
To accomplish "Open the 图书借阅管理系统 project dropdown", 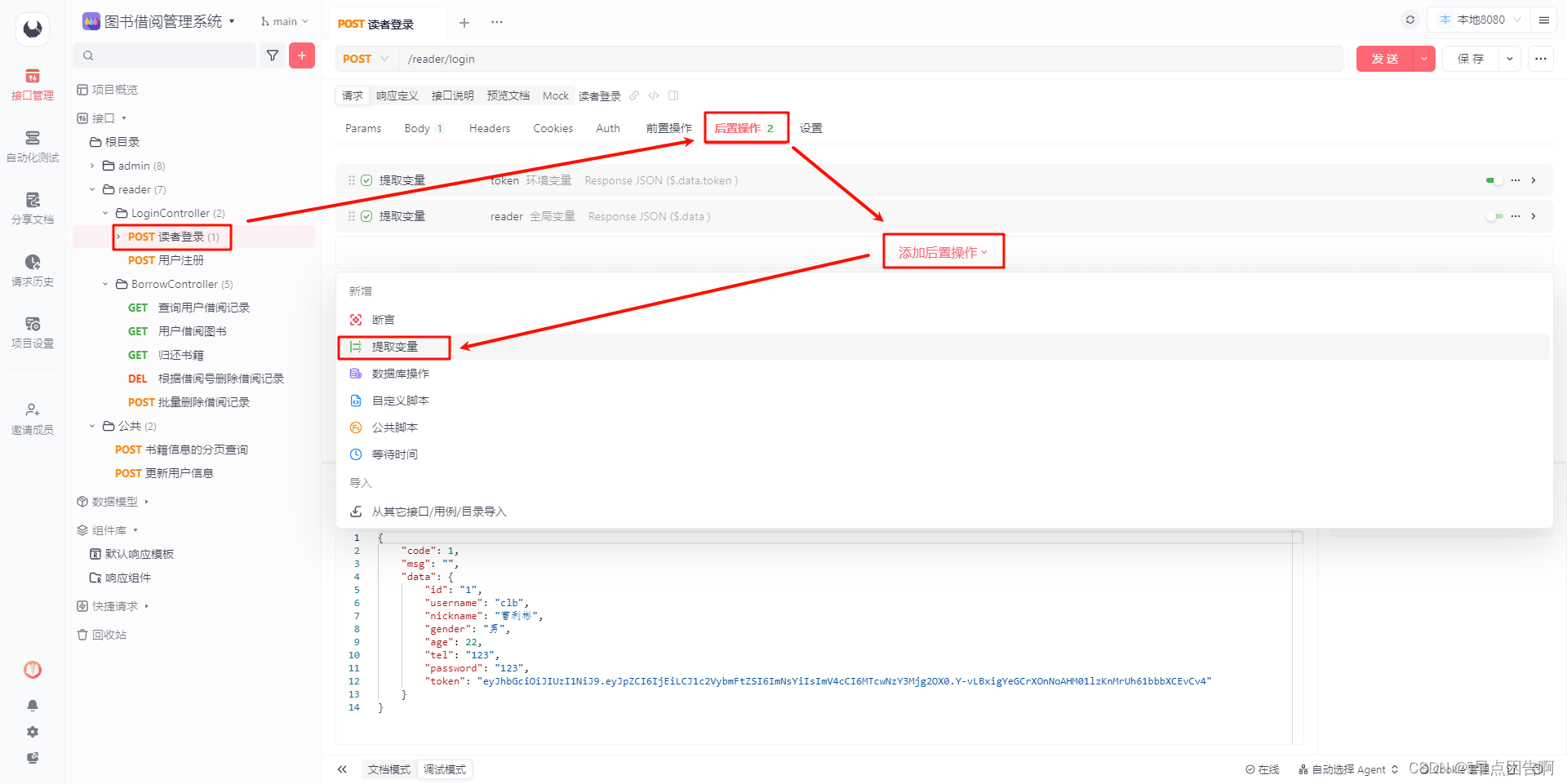I will (x=159, y=21).
